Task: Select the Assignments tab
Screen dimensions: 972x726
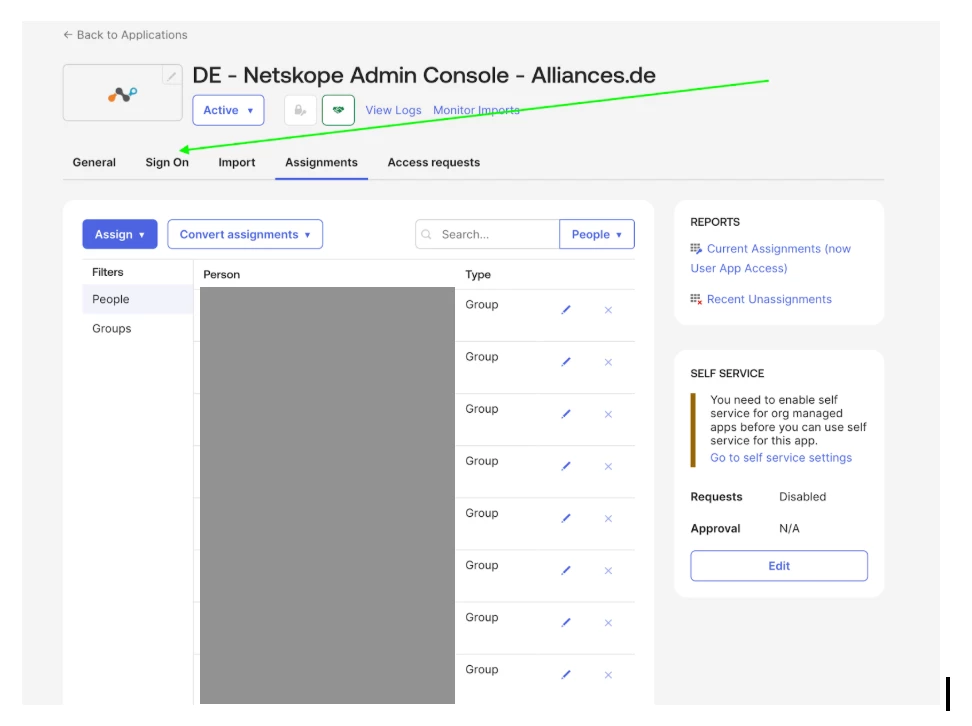Action: click(x=321, y=162)
